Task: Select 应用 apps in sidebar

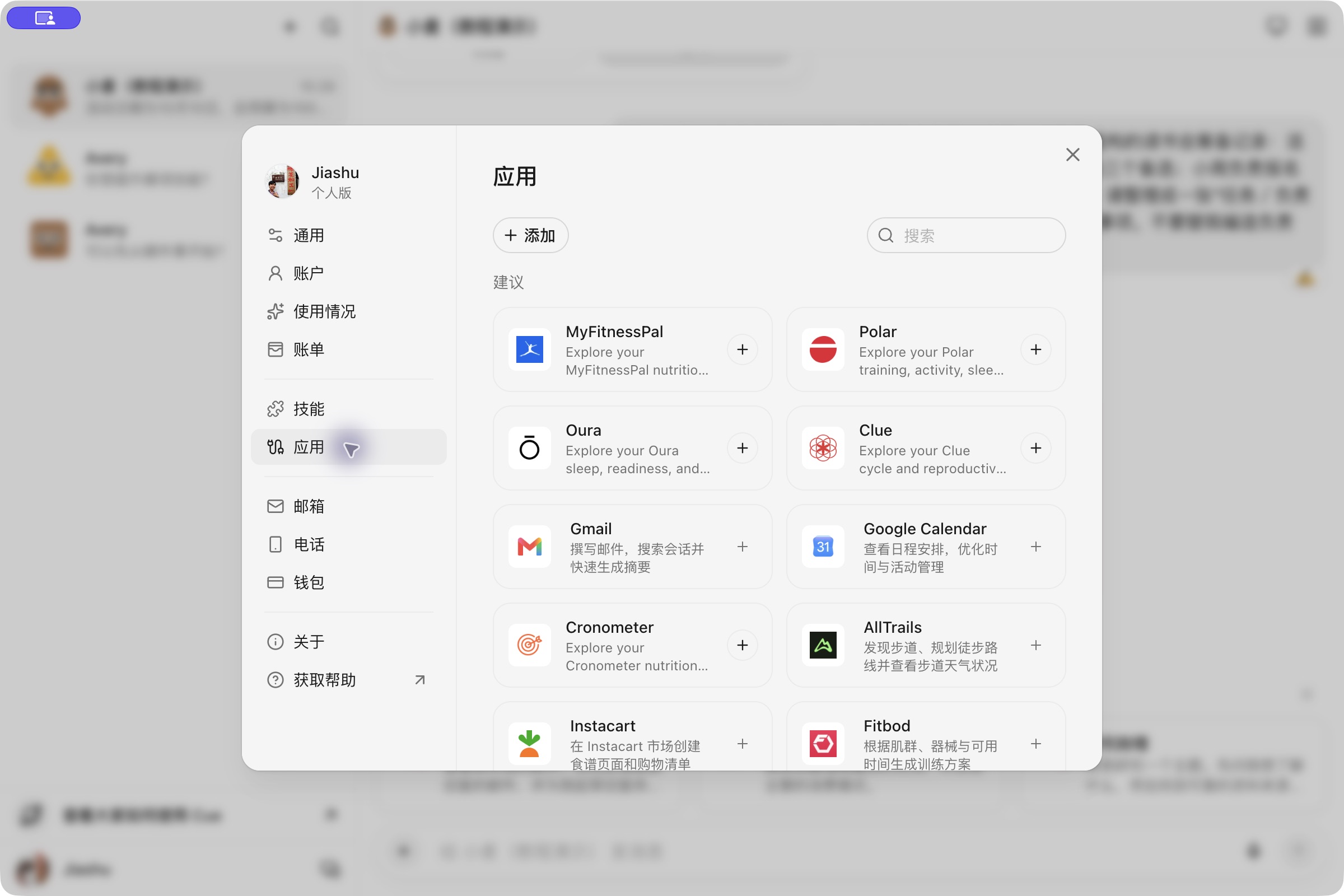Action: 348,447
